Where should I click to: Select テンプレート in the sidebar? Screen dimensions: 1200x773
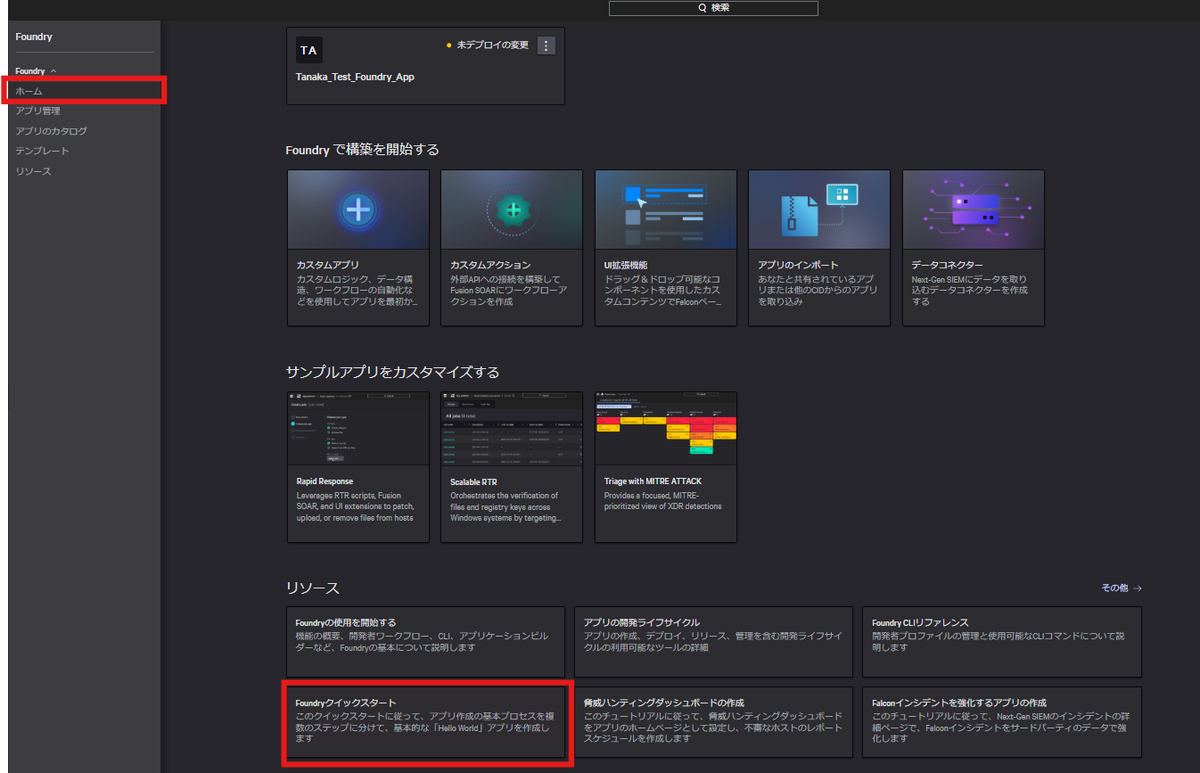coord(40,150)
